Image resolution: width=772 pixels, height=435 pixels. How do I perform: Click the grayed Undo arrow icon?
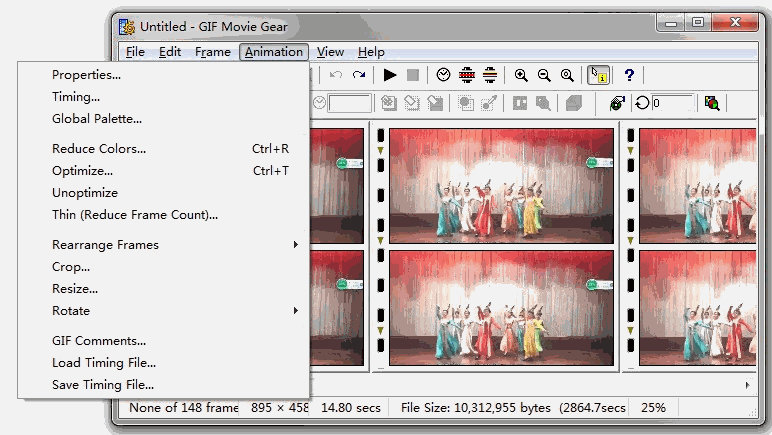pos(336,75)
